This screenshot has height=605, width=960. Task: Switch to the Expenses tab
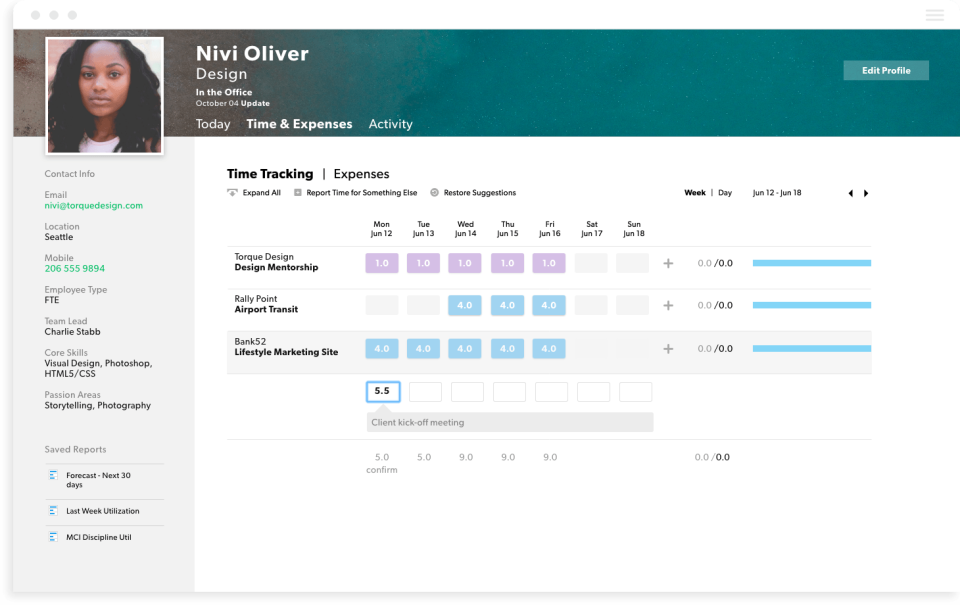click(x=361, y=173)
